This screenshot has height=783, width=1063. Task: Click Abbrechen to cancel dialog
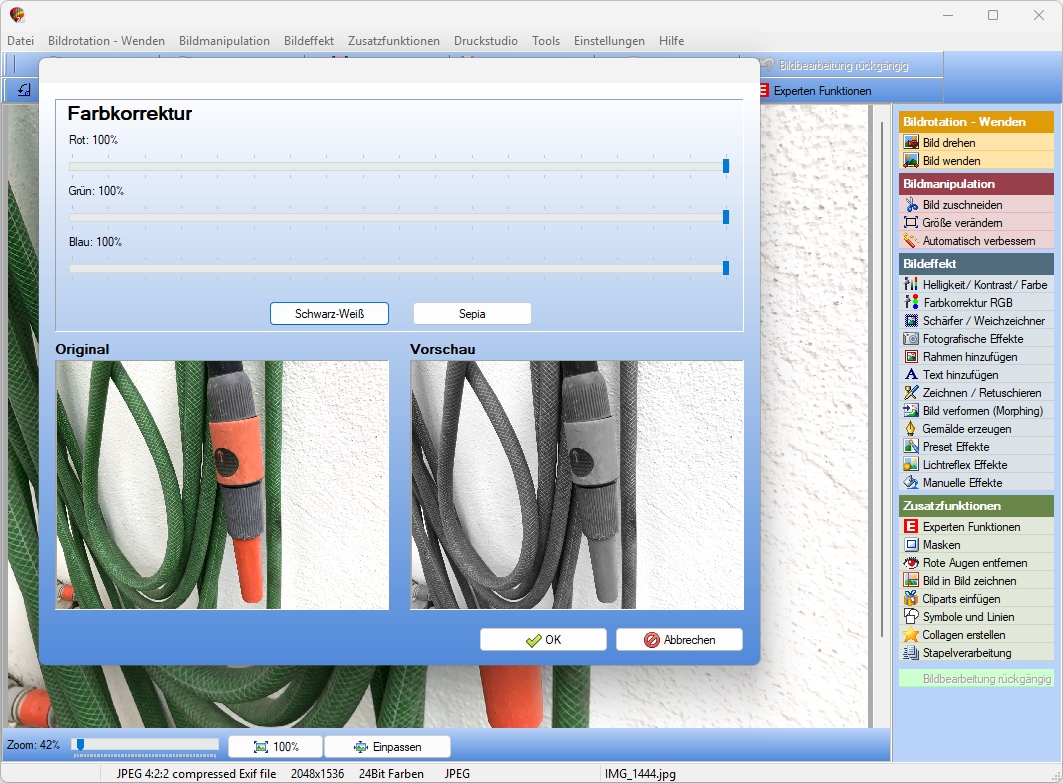(x=679, y=640)
